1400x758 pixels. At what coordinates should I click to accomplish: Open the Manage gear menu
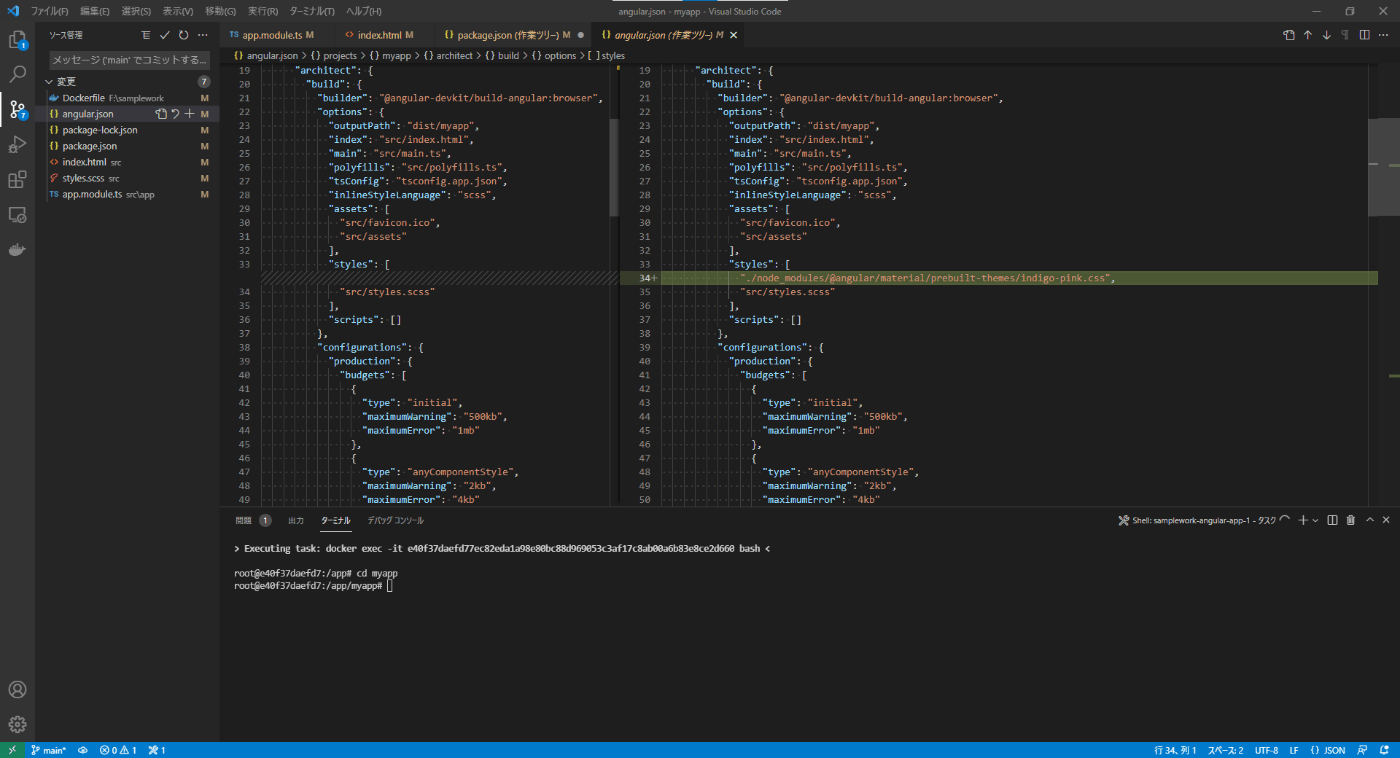(x=17, y=725)
